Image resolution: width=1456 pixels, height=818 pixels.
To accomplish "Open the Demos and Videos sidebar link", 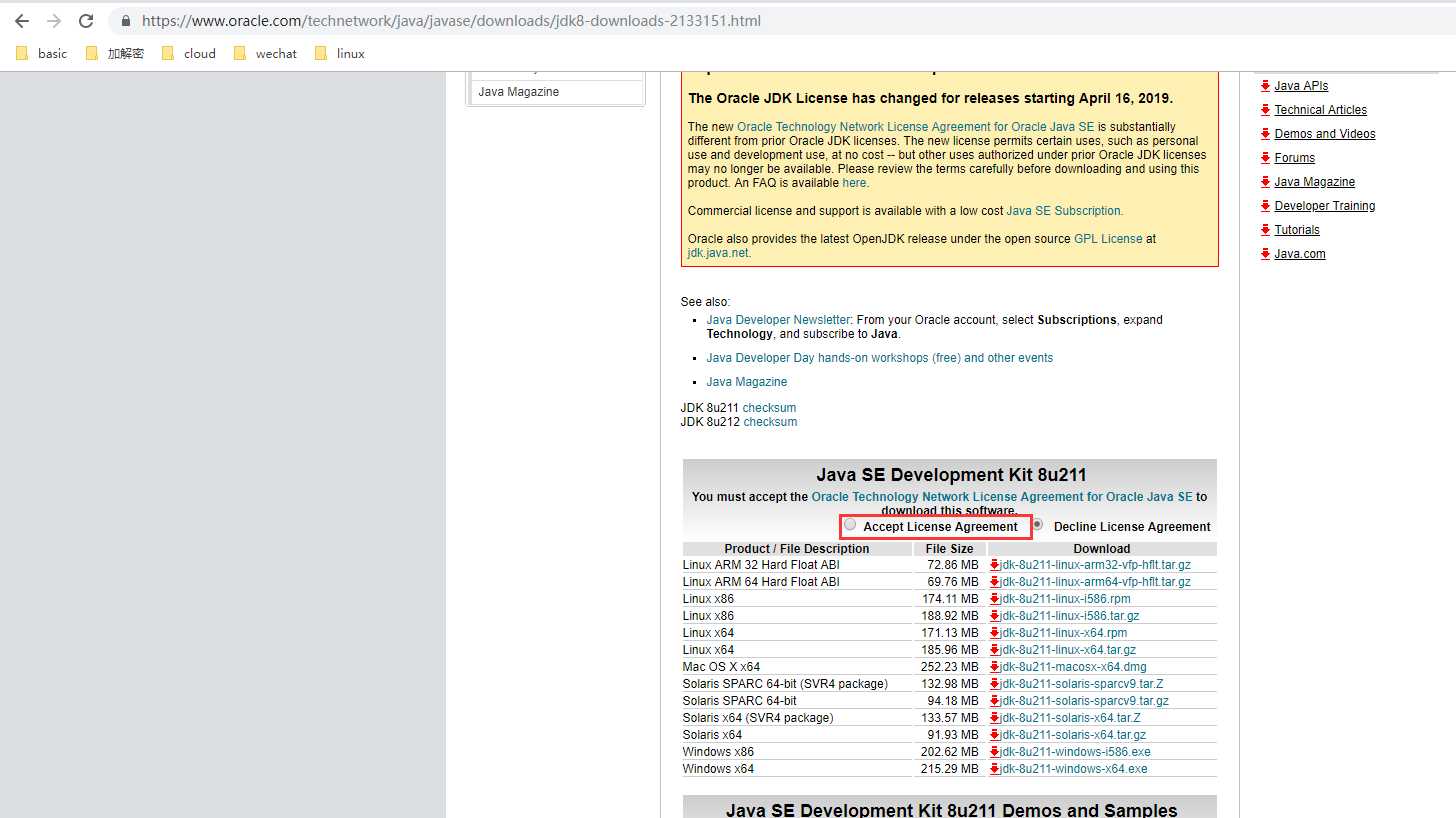I will (1325, 134).
